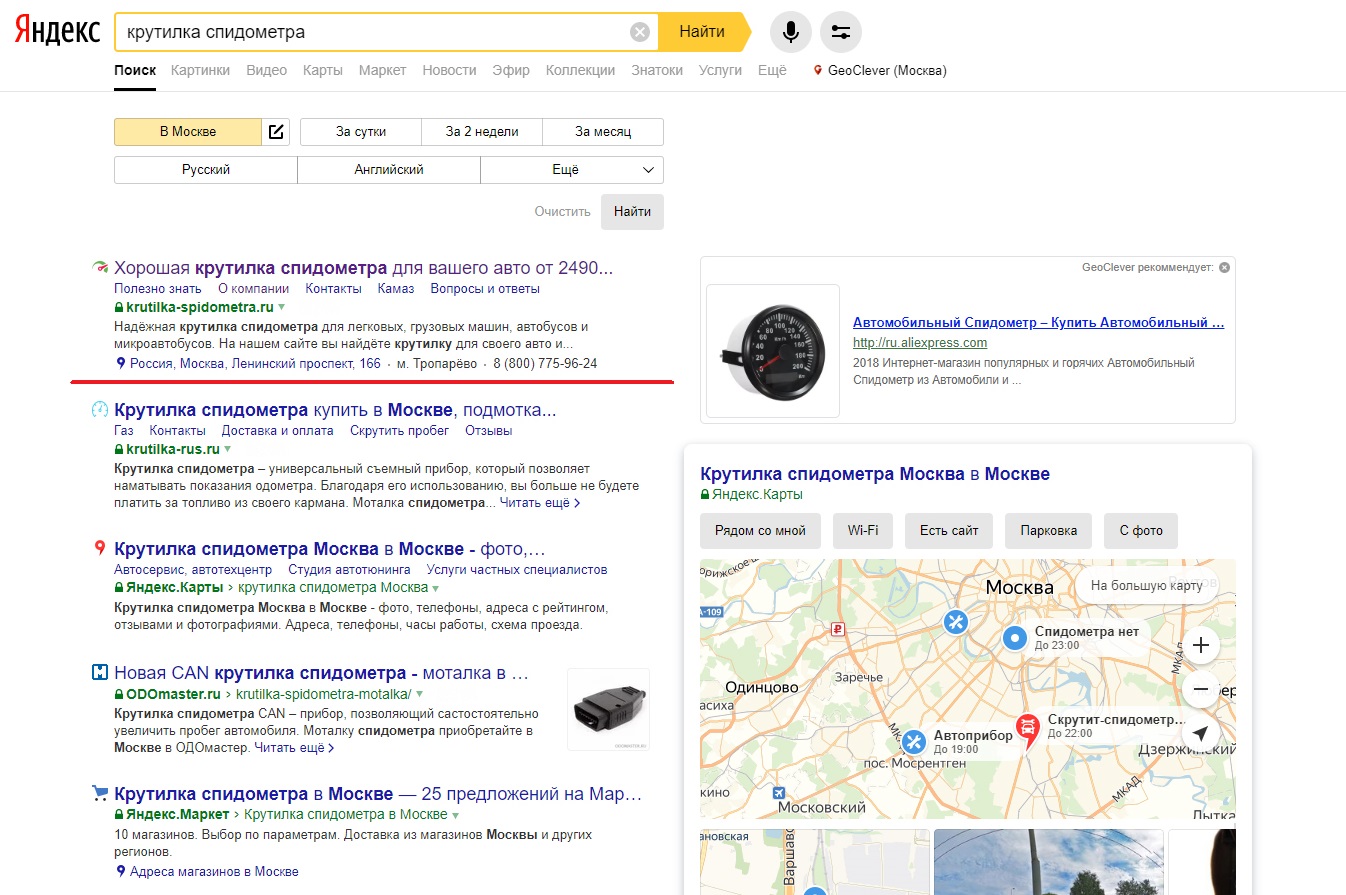Screen dimensions: 1346x895
Task: Click the ODOmaster result favicon
Action: [x=99, y=672]
